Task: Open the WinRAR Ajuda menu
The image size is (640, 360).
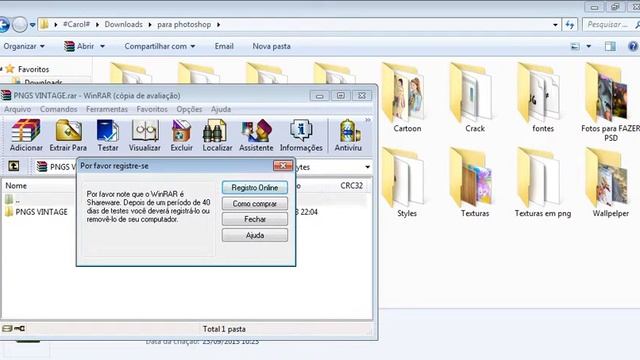Action: point(221,109)
